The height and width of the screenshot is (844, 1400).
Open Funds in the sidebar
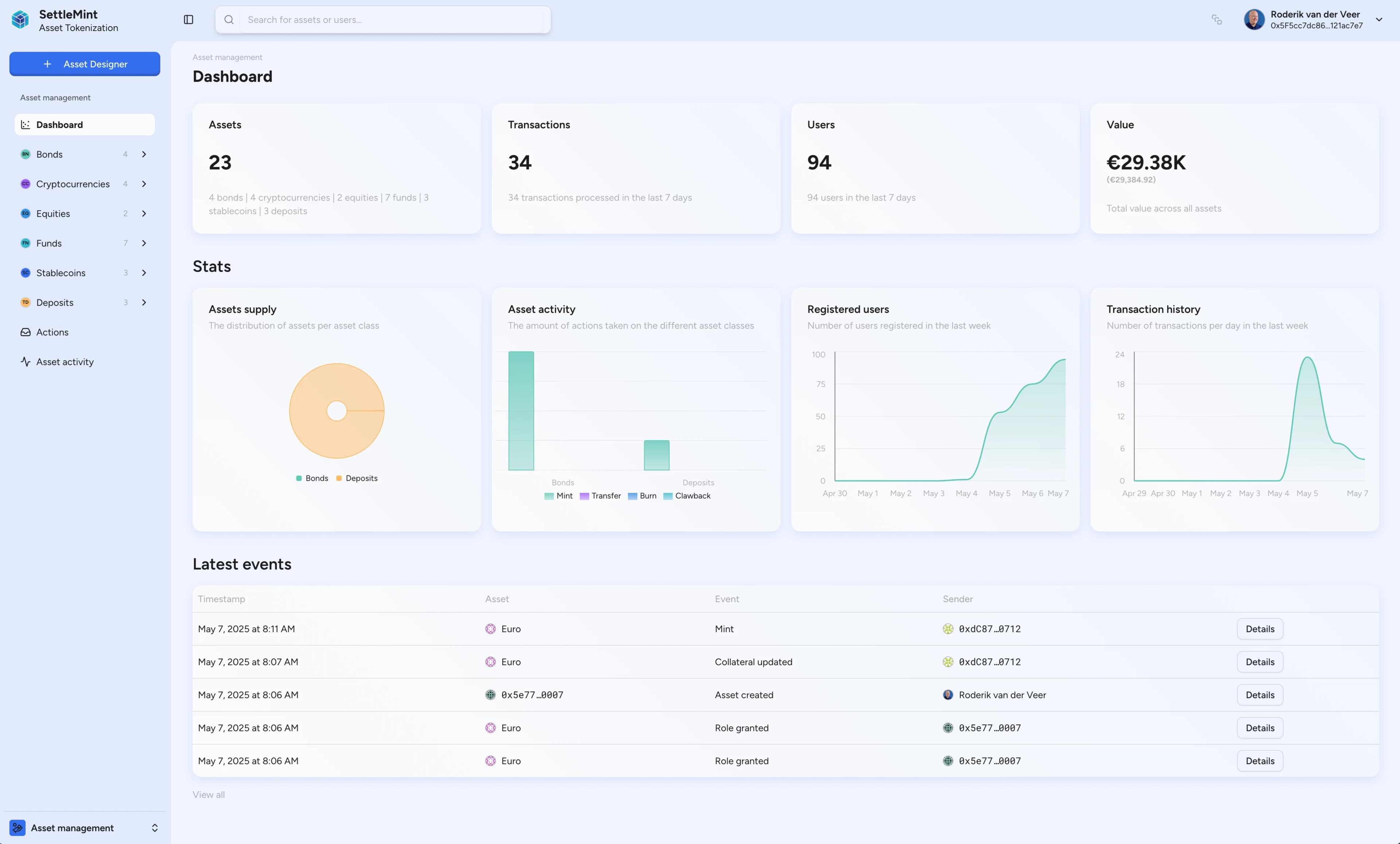[49, 243]
